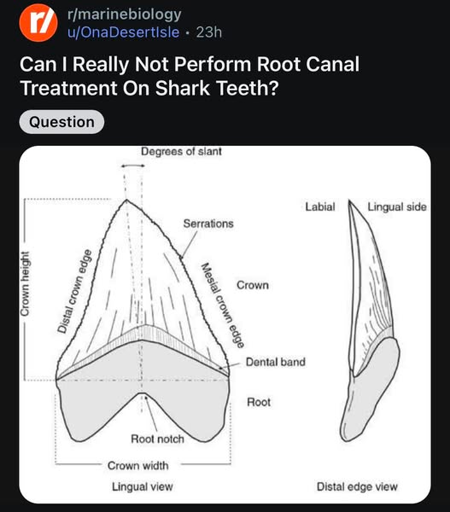This screenshot has width=450, height=512.
Task: Click the double-headed slant arrow in the diagram
Action: point(133,166)
